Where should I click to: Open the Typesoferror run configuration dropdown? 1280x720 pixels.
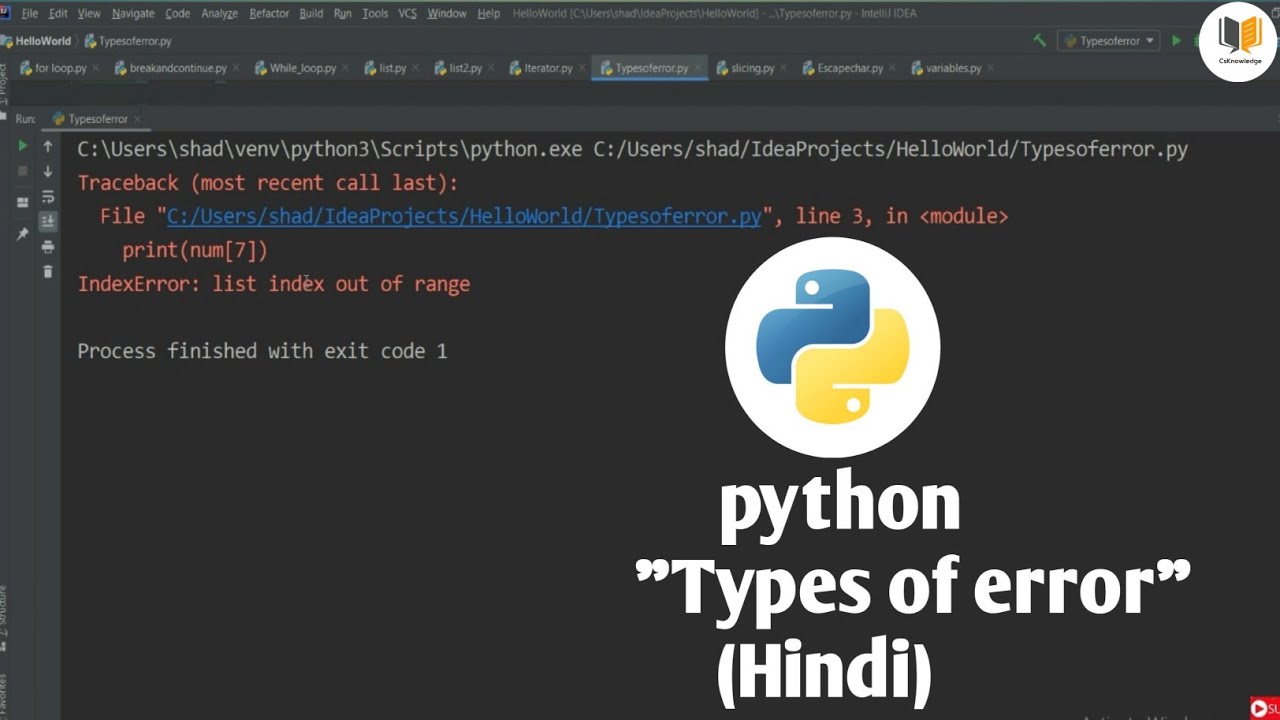pyautogui.click(x=1108, y=41)
